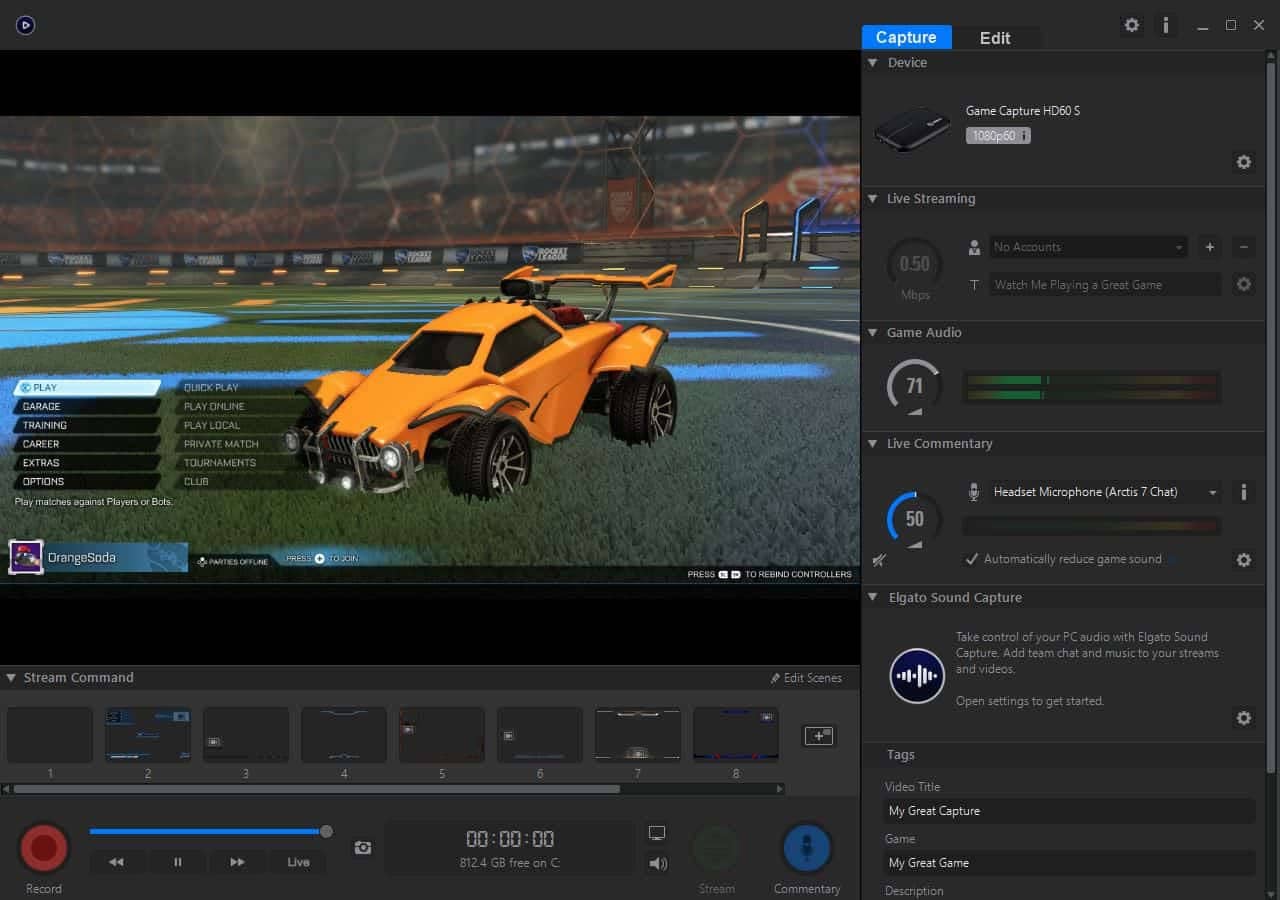The image size is (1280, 900).
Task: Switch to the Capture tab
Action: (906, 37)
